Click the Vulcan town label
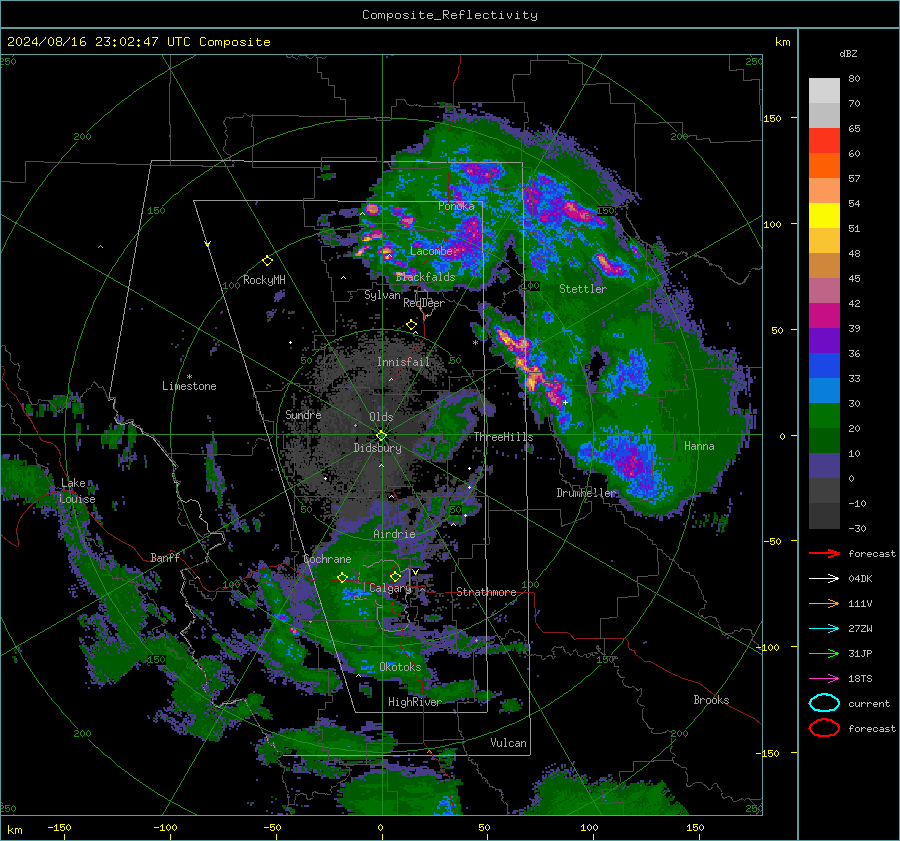This screenshot has width=900, height=841. [508, 743]
